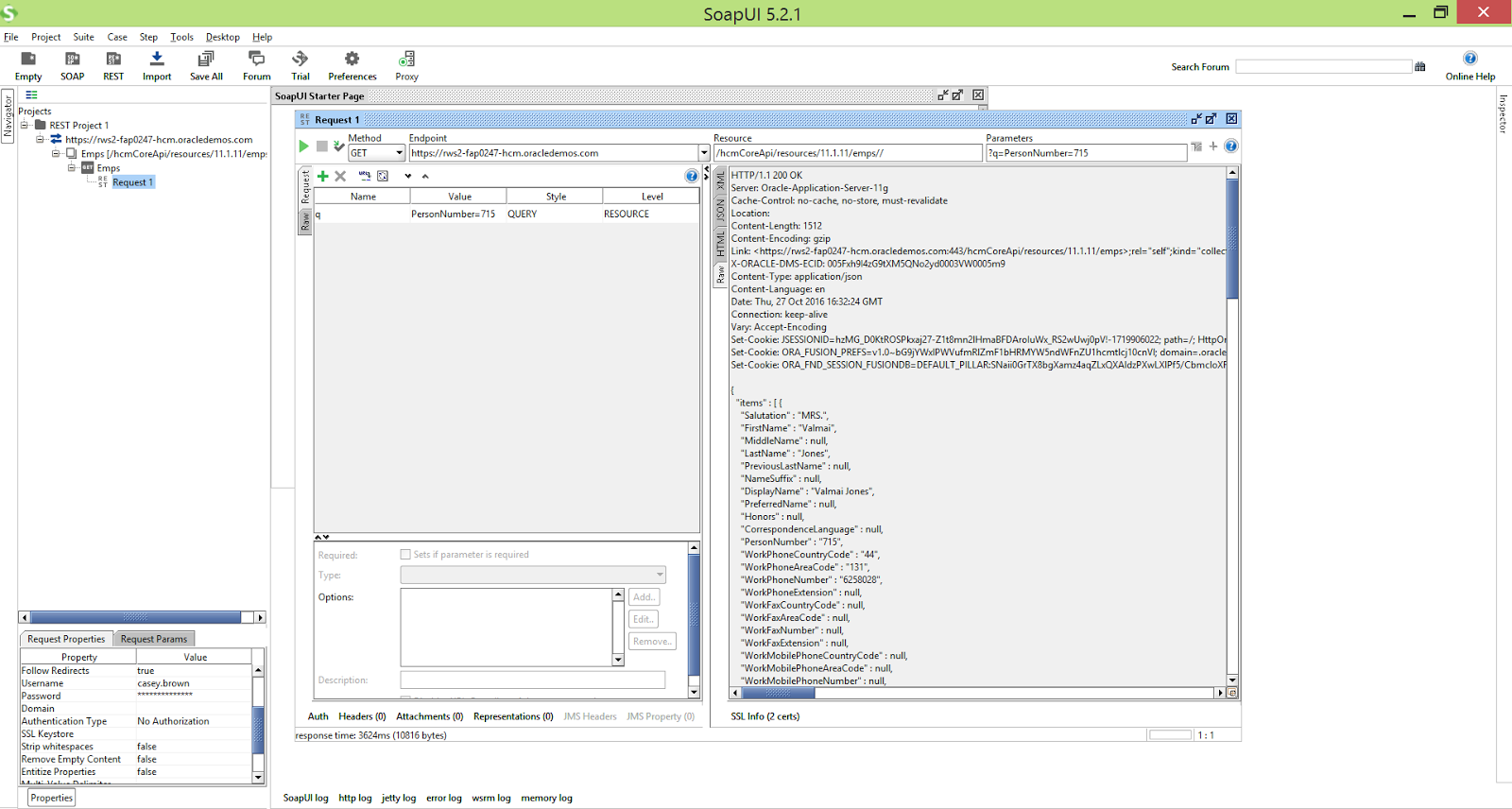Collapse the Emps resource tree node
1512x809 pixels.
(56, 153)
